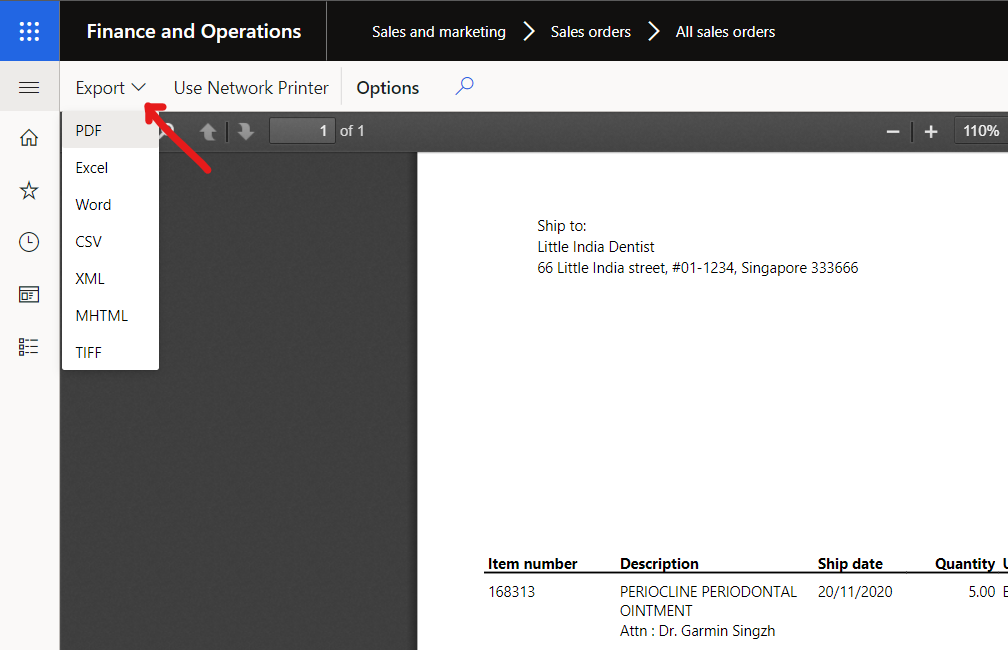
Task: Click the Item number column header
Action: click(532, 564)
